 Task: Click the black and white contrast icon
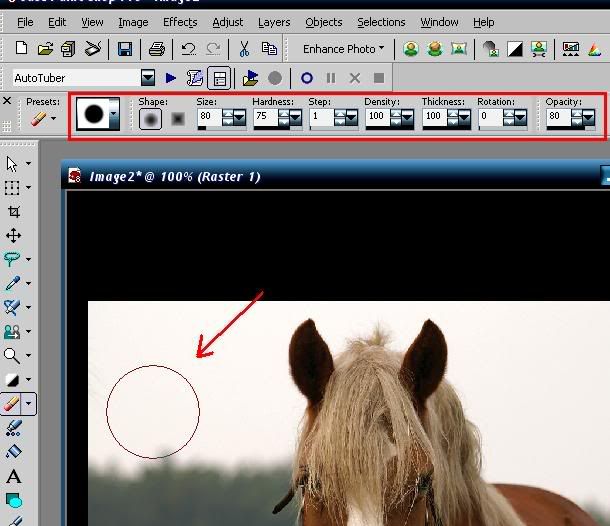(515, 49)
